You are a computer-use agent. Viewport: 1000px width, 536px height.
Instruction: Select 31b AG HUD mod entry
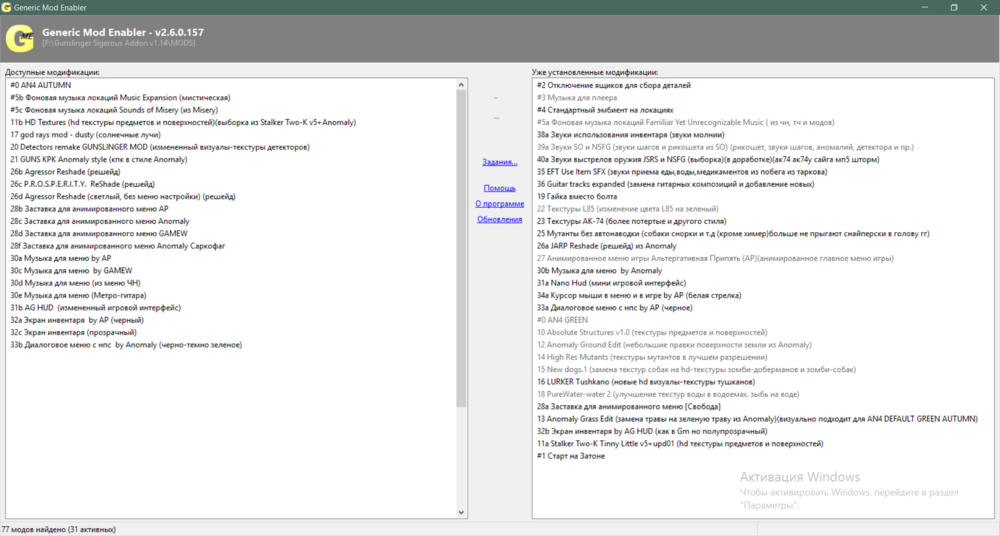95,308
